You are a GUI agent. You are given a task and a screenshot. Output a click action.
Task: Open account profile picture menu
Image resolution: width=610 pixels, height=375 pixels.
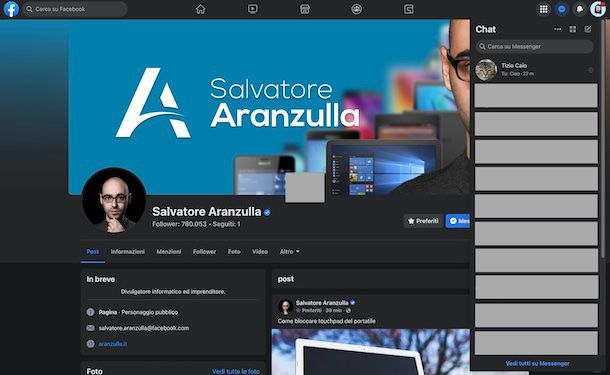tap(598, 9)
